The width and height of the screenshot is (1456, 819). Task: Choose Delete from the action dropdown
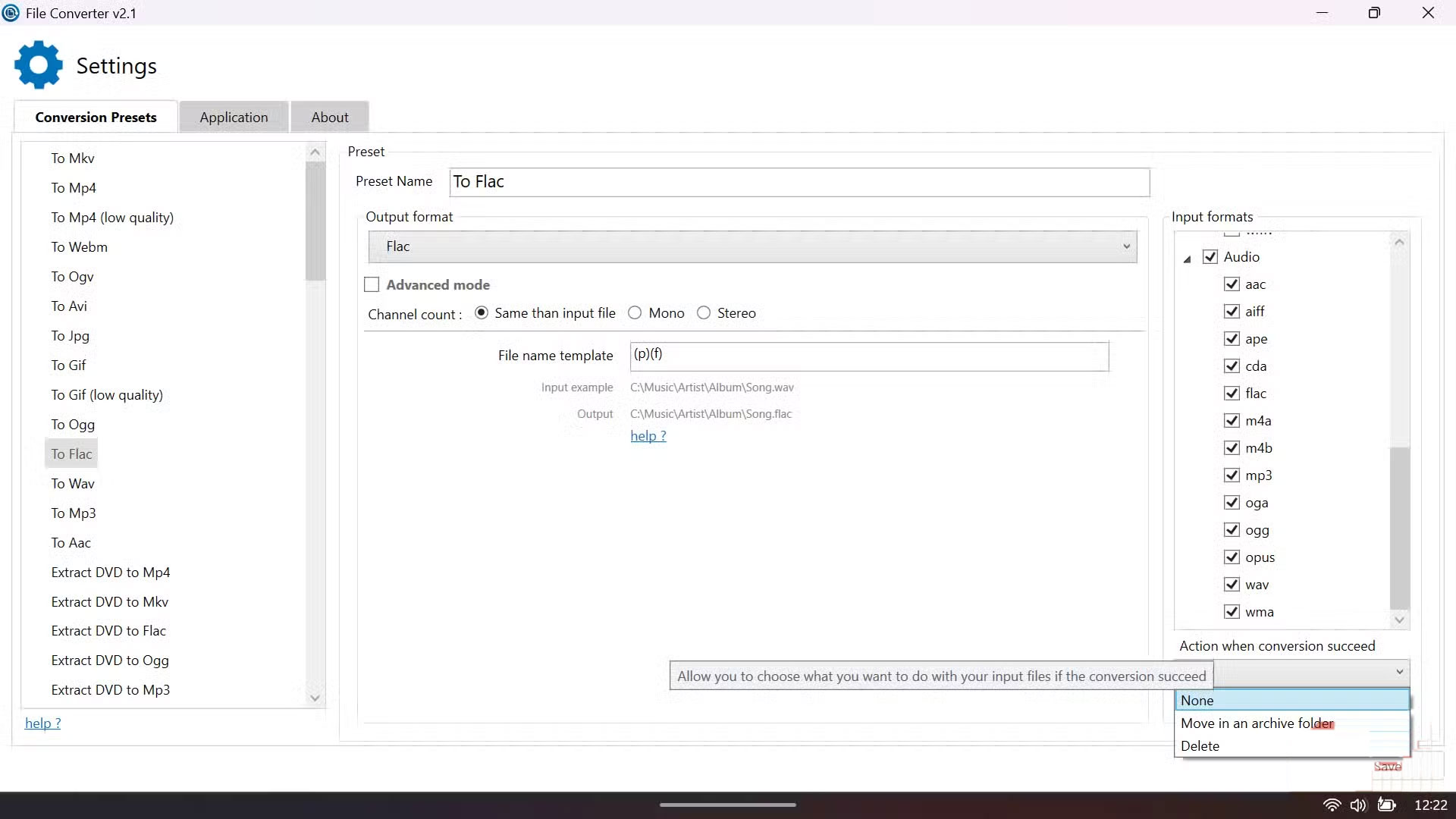(x=1200, y=746)
